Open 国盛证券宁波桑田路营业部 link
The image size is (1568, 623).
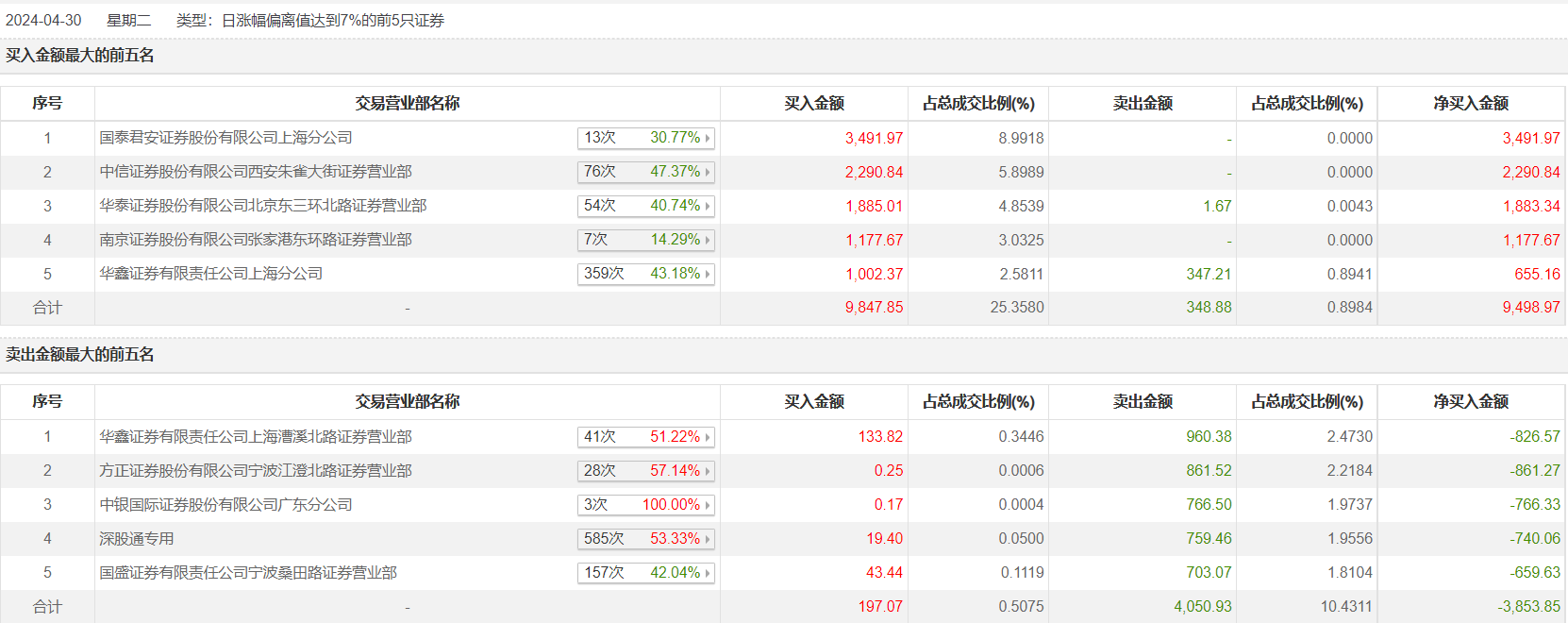[248, 573]
